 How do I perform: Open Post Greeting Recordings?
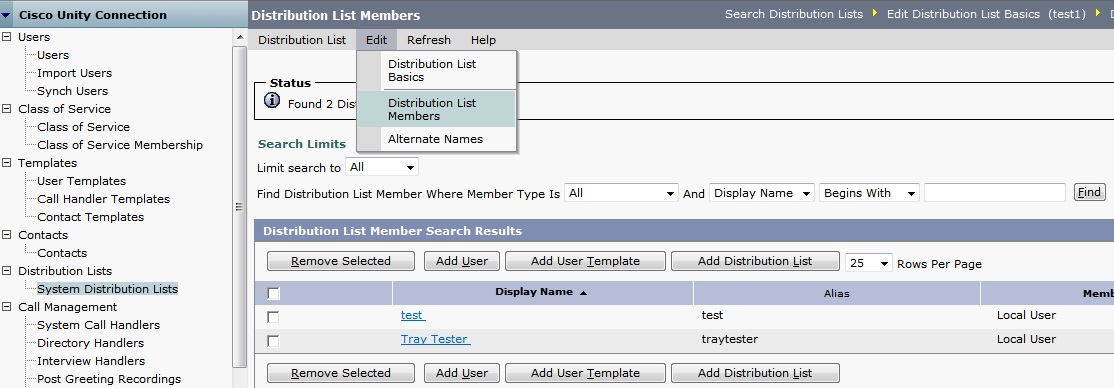point(109,379)
